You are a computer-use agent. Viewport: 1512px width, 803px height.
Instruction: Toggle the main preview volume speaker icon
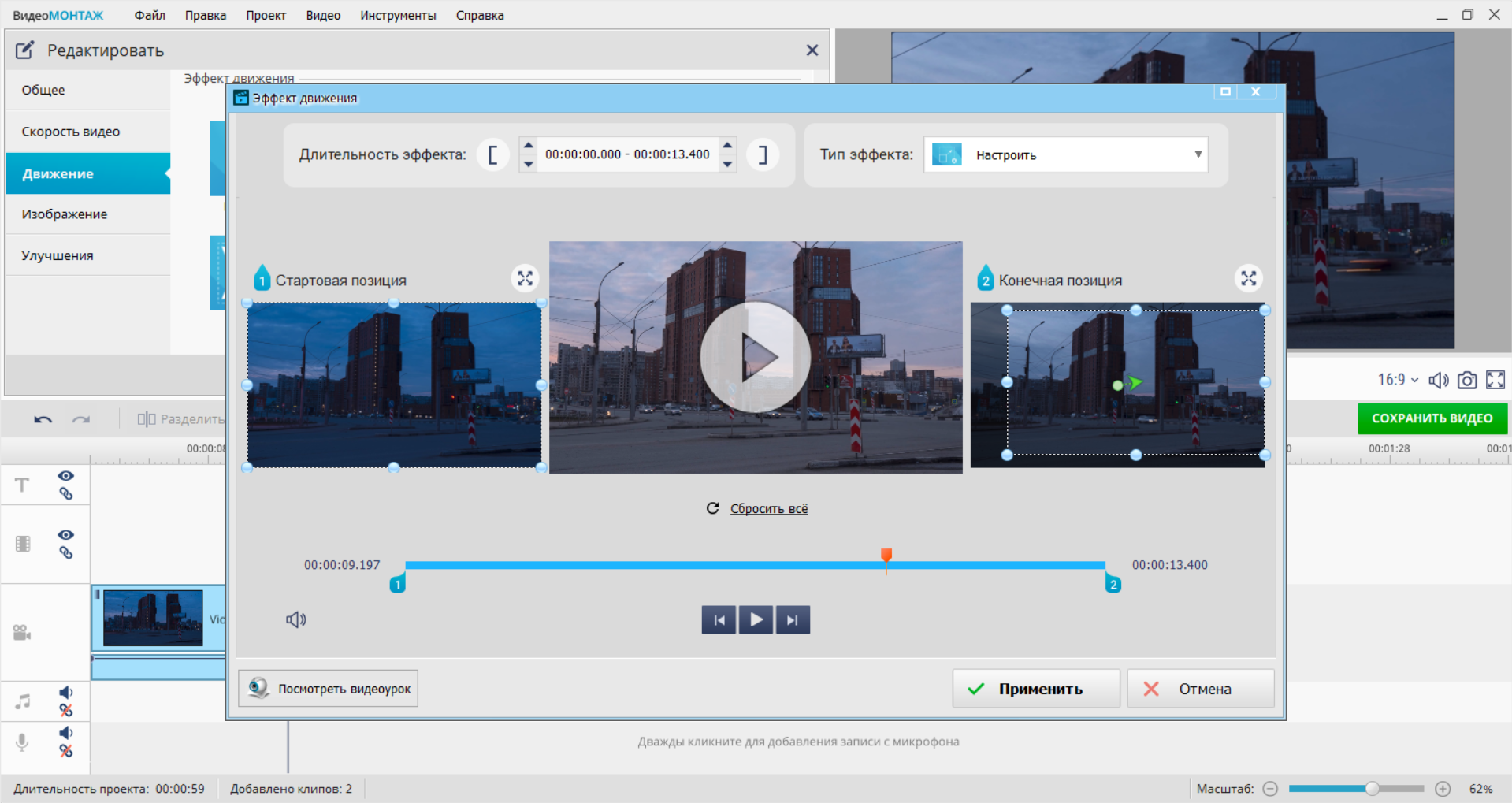[x=1439, y=380]
